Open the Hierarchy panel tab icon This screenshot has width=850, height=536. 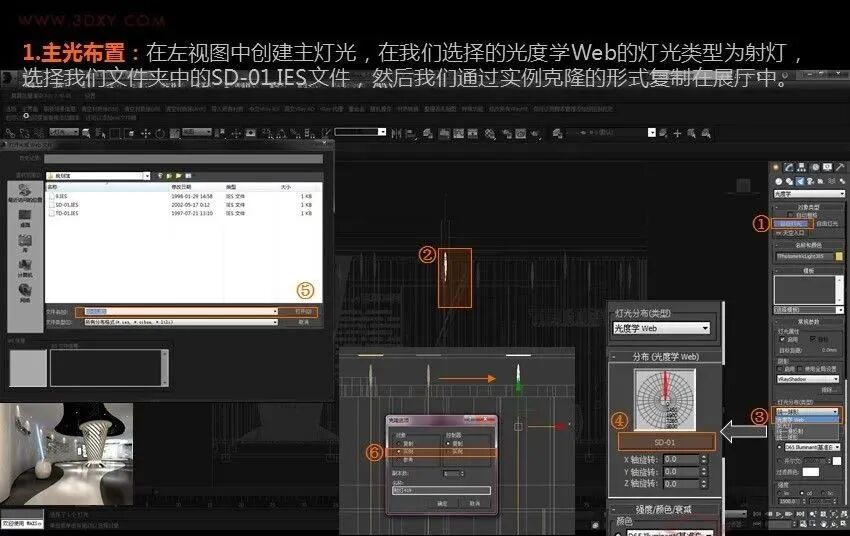click(801, 167)
